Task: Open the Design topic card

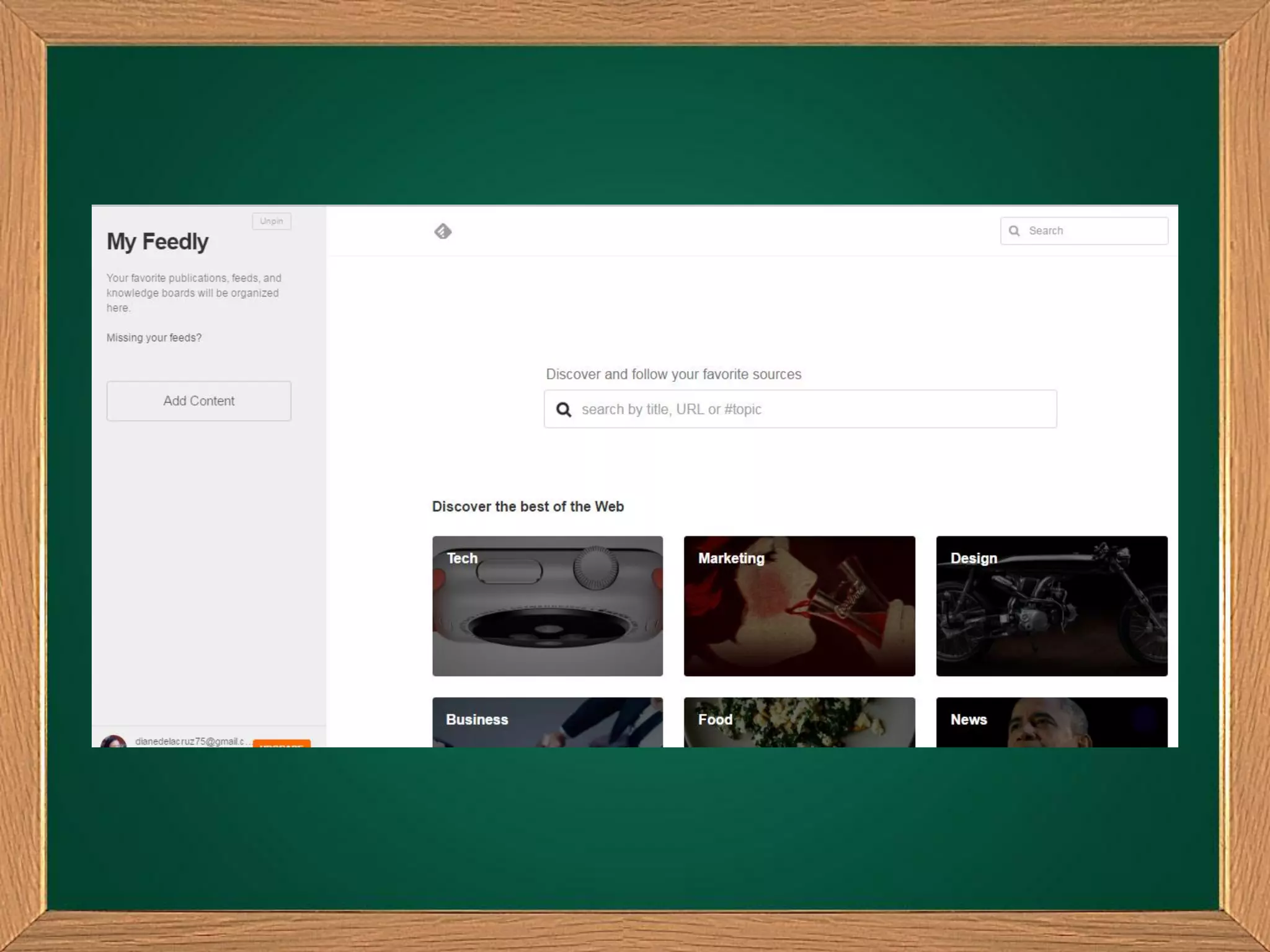Action: [1052, 606]
